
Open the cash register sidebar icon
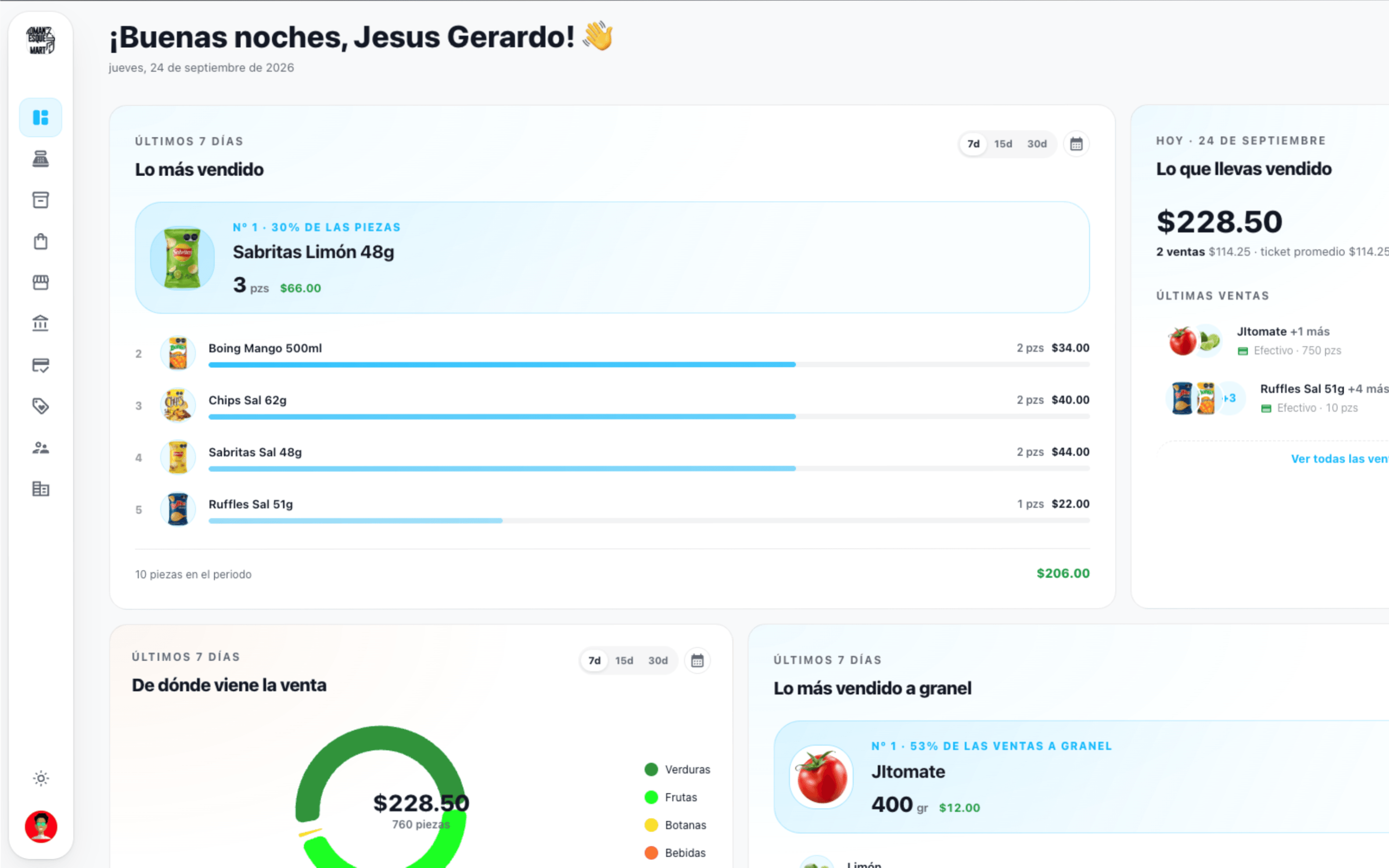(x=41, y=159)
